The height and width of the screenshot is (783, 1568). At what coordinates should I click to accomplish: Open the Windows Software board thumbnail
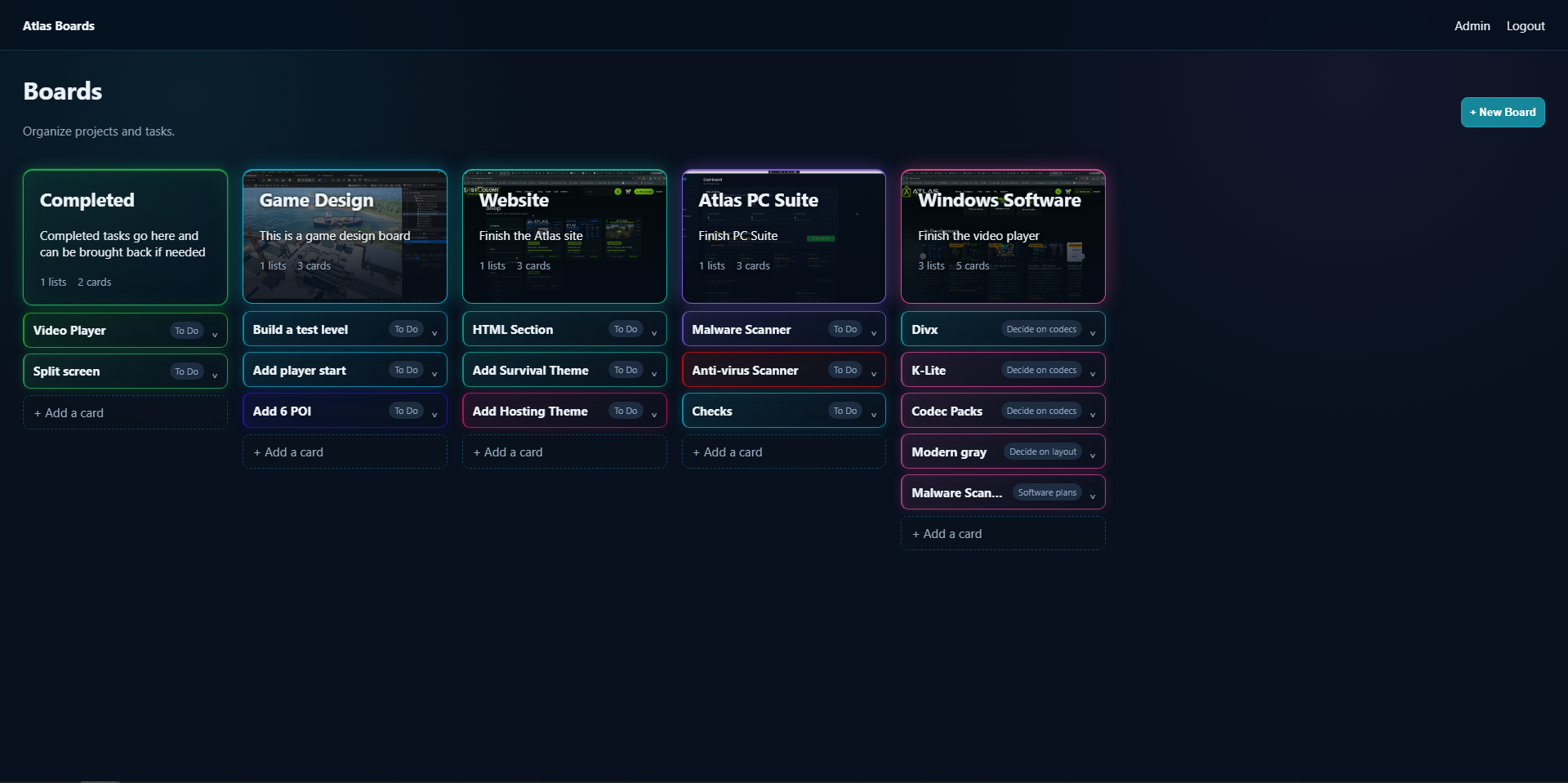1003,236
